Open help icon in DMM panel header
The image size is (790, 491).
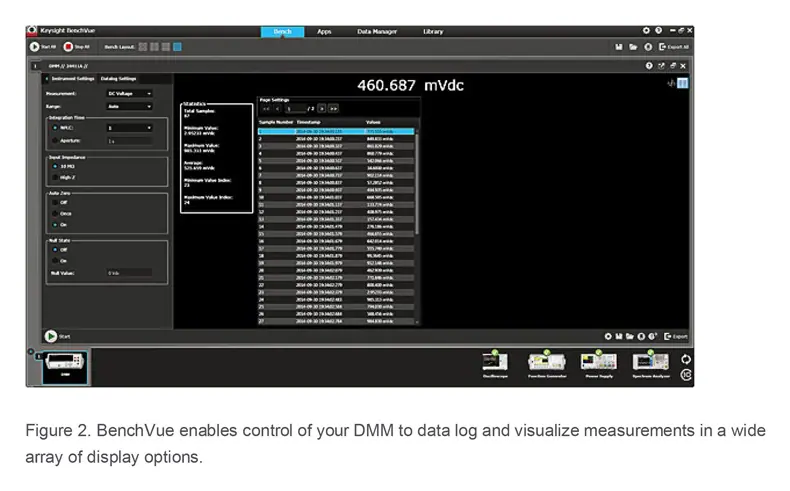(x=649, y=66)
